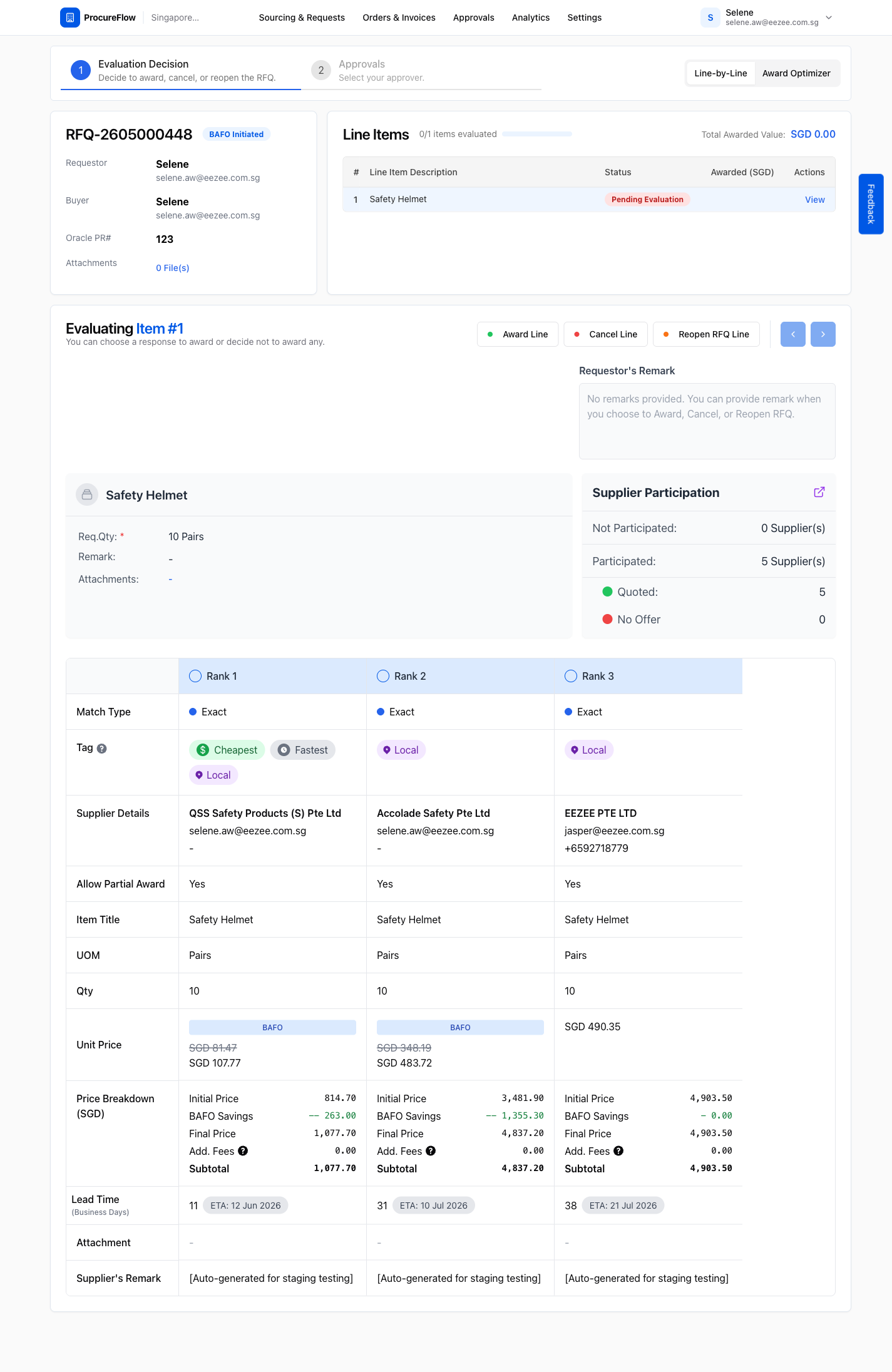892x1372 pixels.
Task: Click Add. Fees info icon under Rank 1
Action: click(243, 1150)
